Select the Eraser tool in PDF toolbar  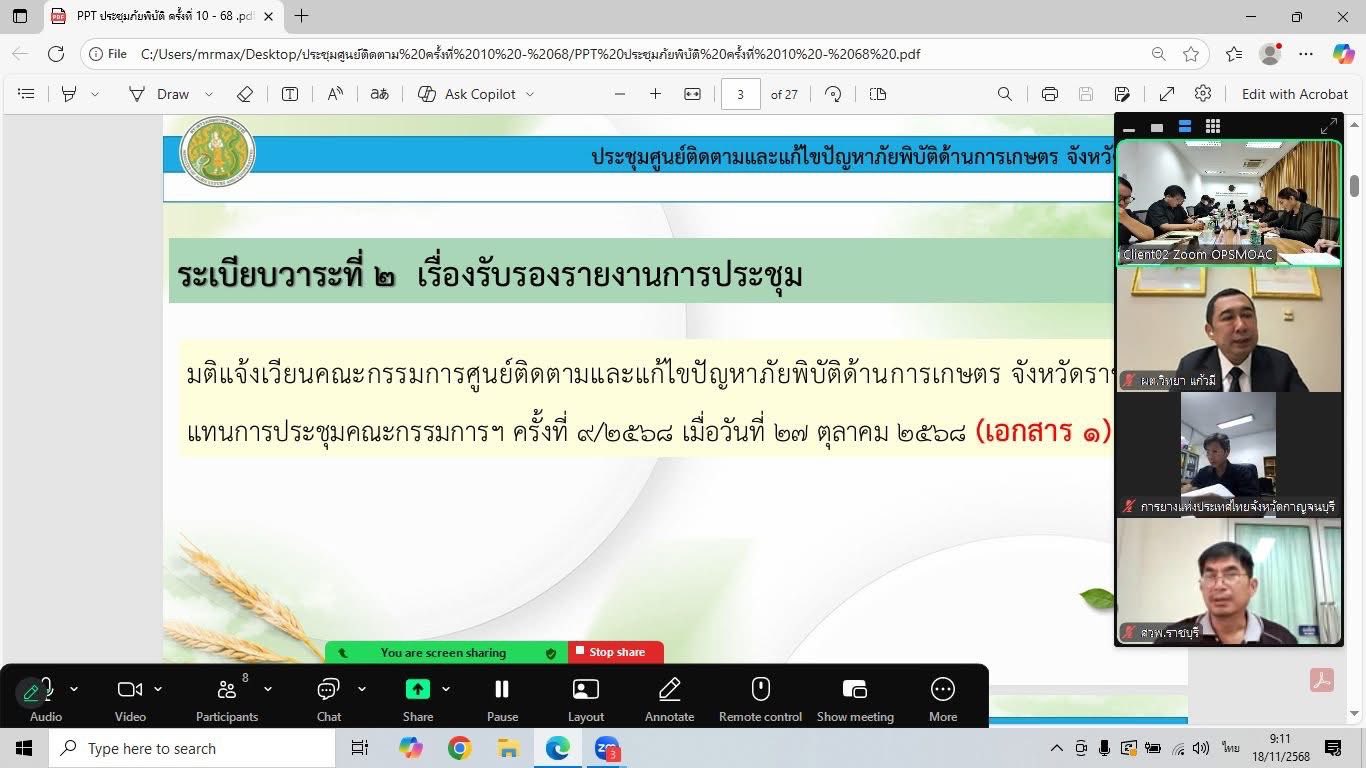pyautogui.click(x=245, y=94)
